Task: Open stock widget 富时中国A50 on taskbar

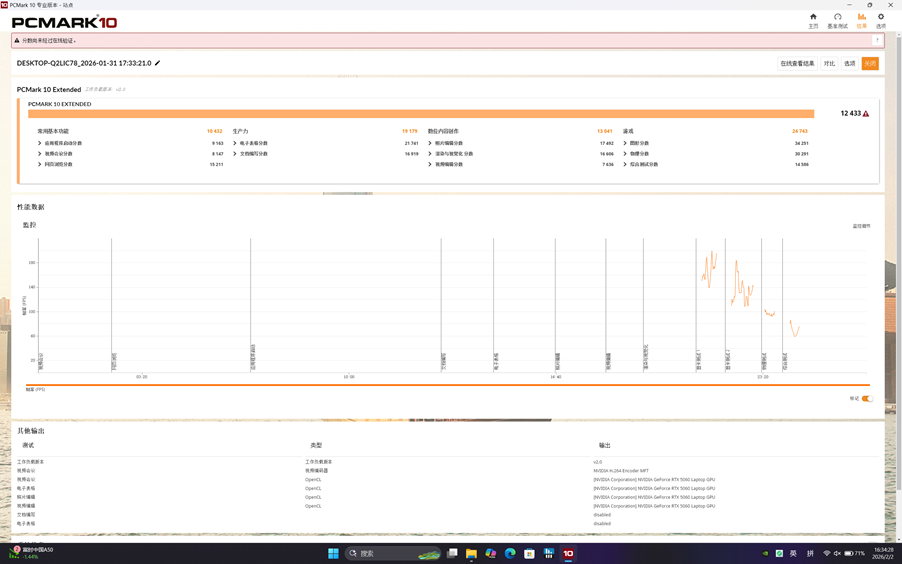Action: pyautogui.click(x=31, y=553)
